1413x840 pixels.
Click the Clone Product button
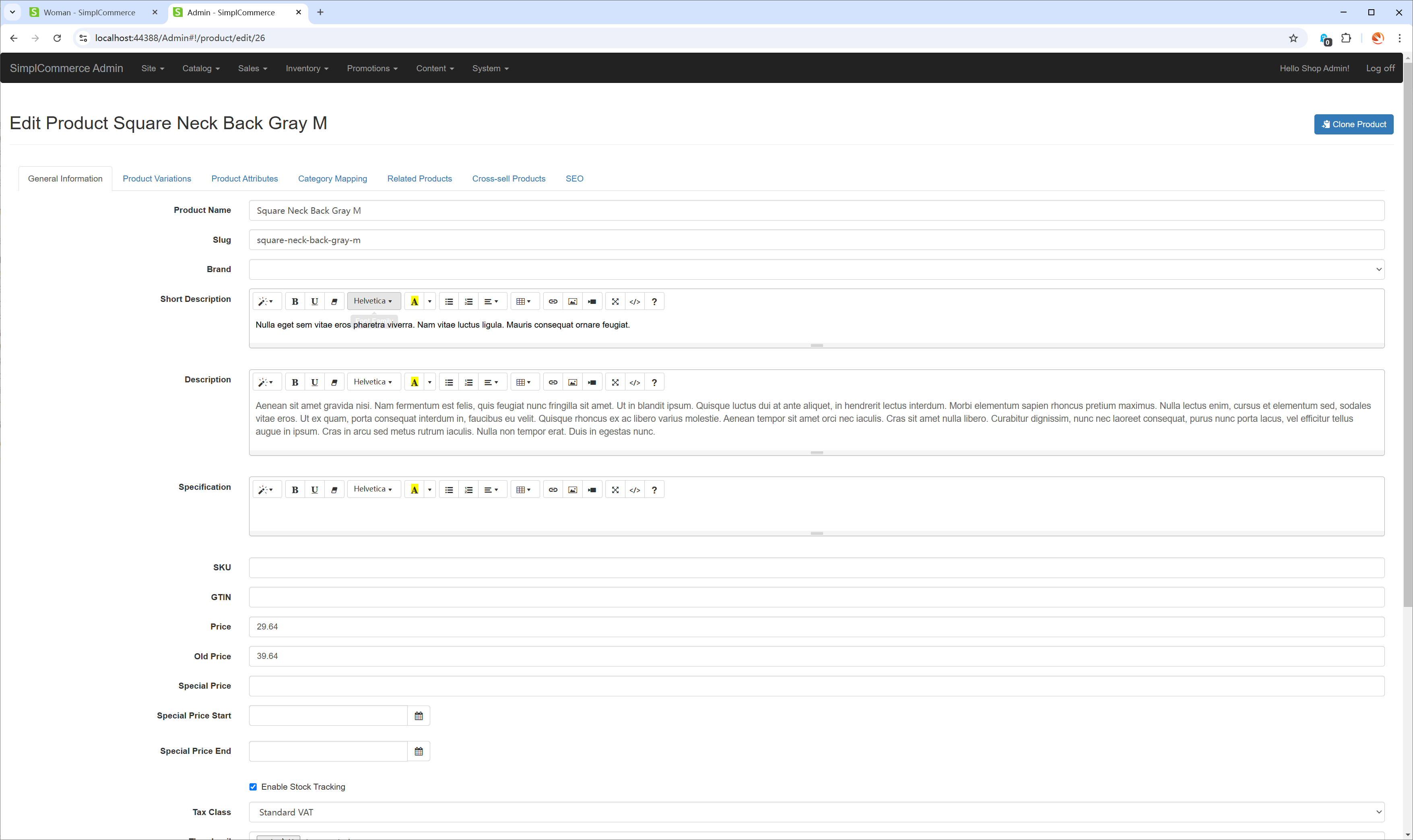point(1353,124)
